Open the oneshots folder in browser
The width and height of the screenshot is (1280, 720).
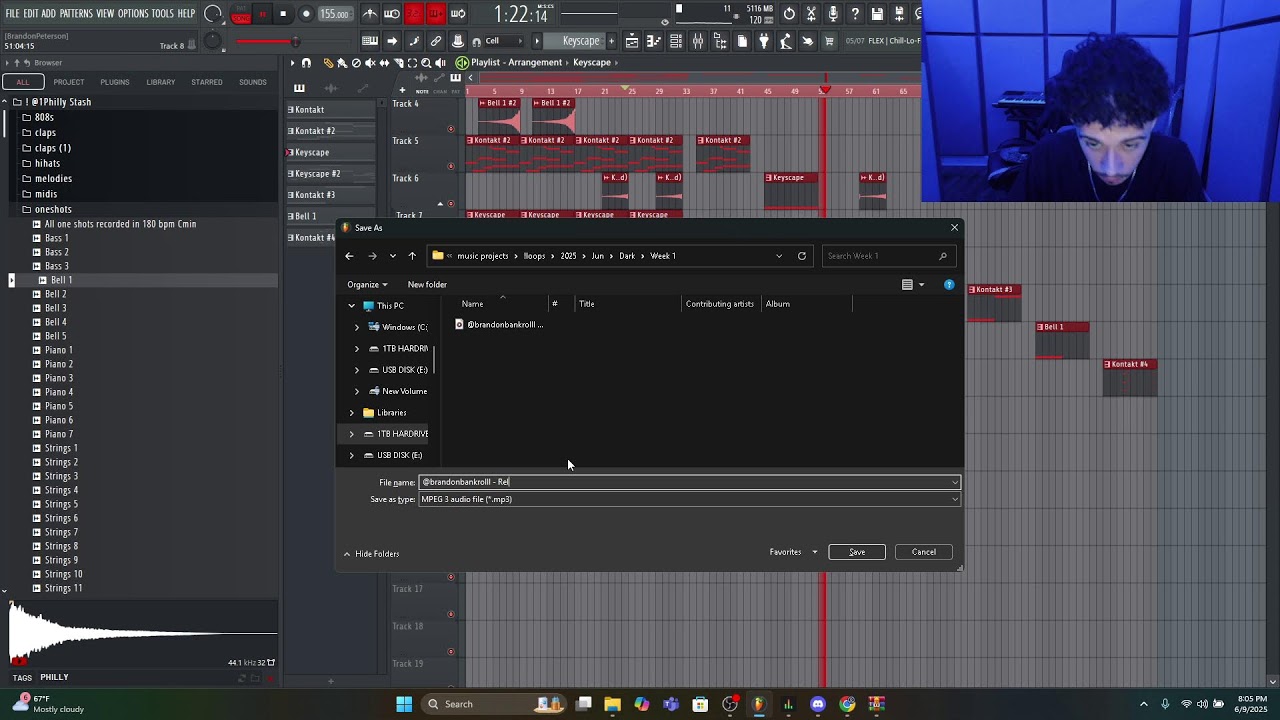pos(53,209)
